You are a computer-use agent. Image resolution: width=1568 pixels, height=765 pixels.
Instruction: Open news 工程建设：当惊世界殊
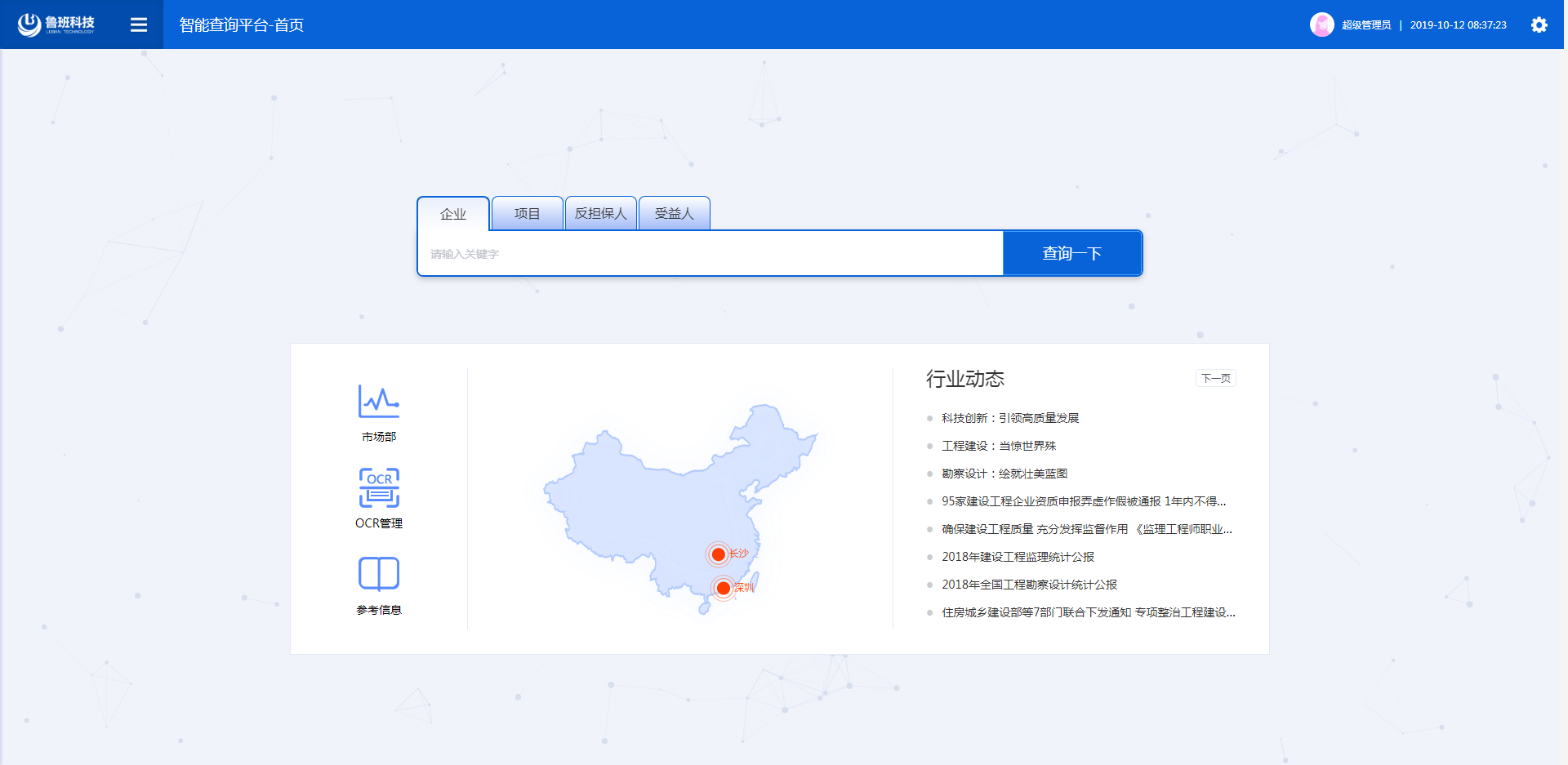coord(999,446)
